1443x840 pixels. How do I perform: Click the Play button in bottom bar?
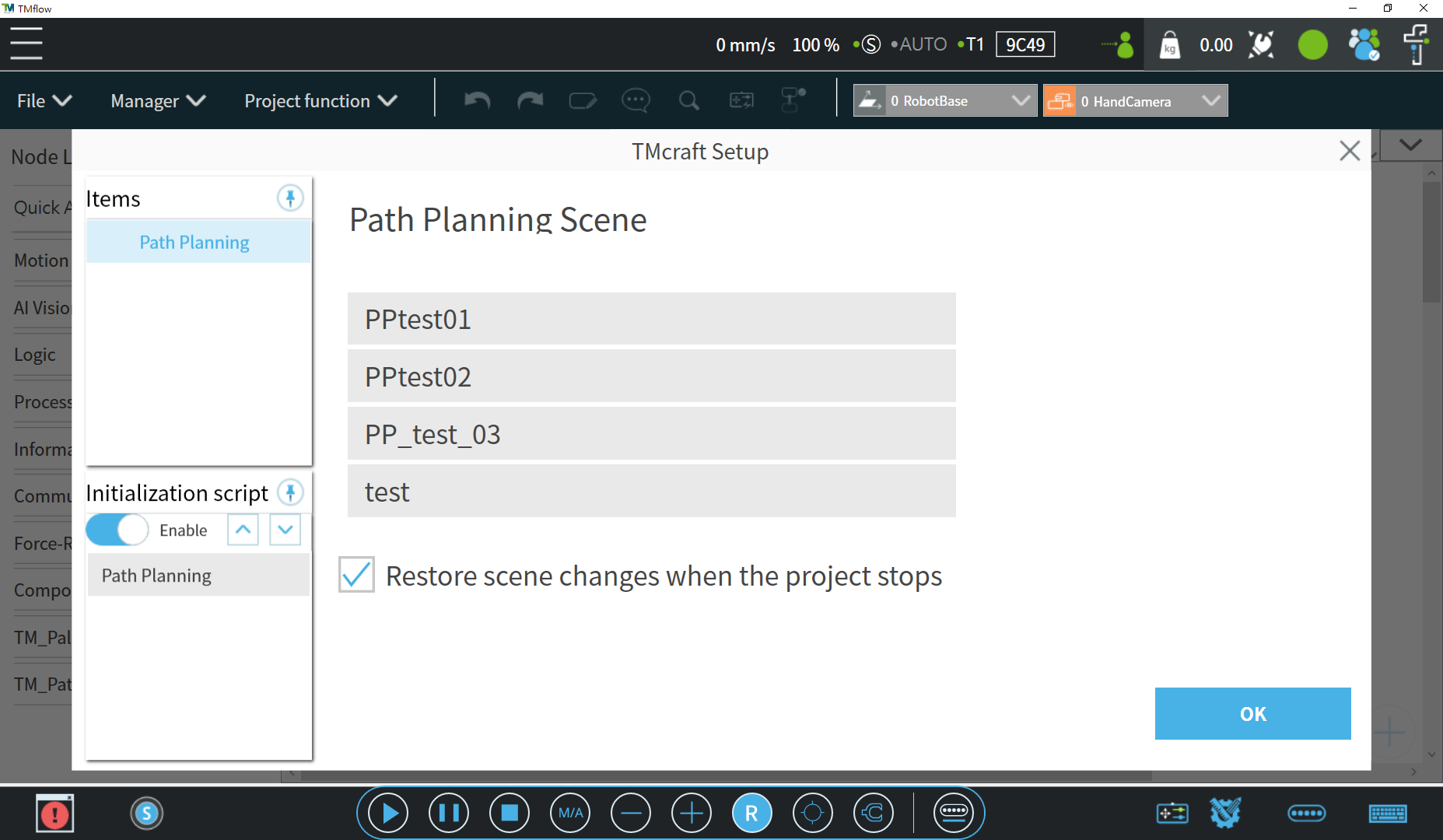pyautogui.click(x=388, y=814)
